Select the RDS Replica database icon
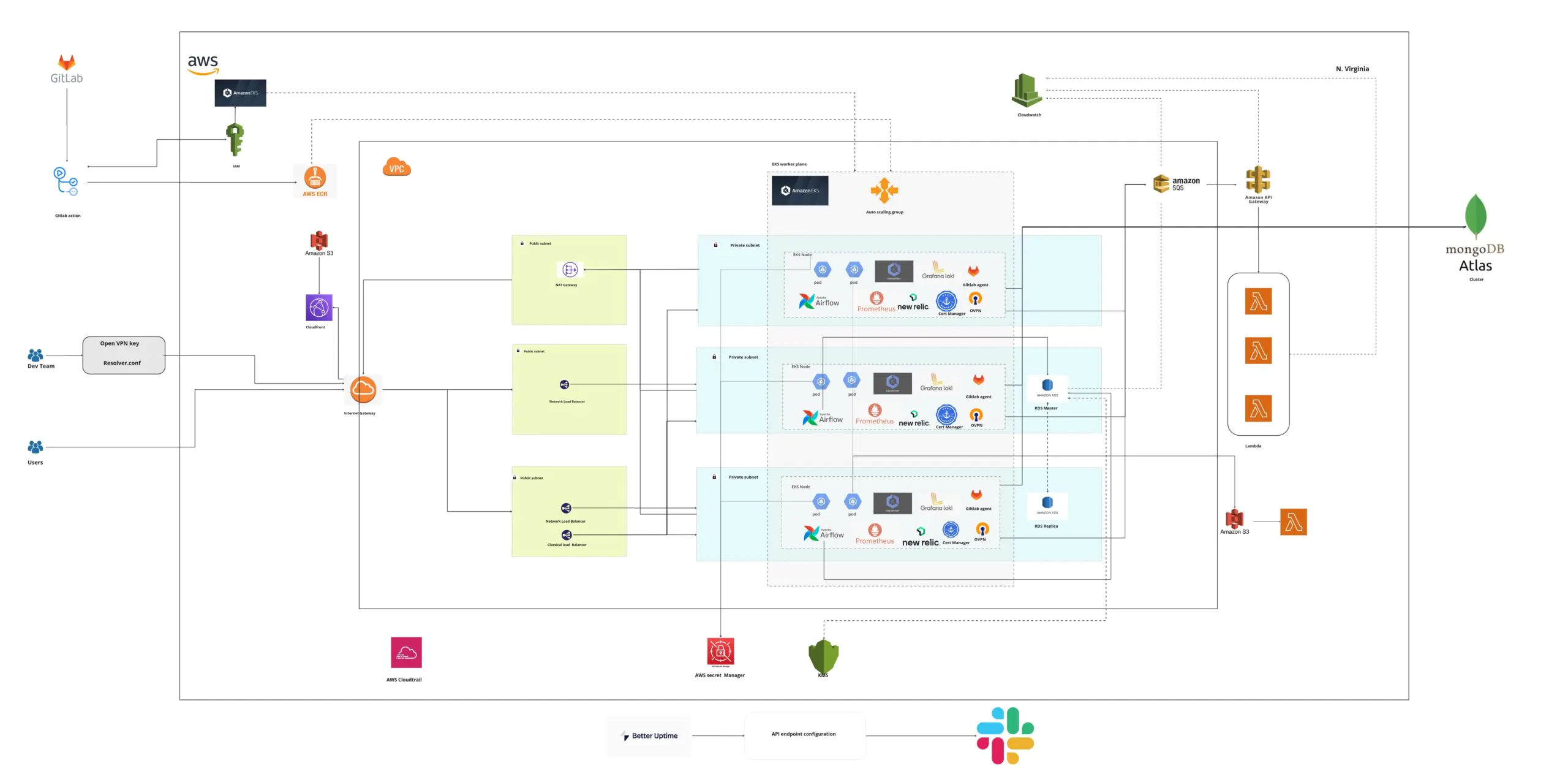 pyautogui.click(x=1047, y=503)
